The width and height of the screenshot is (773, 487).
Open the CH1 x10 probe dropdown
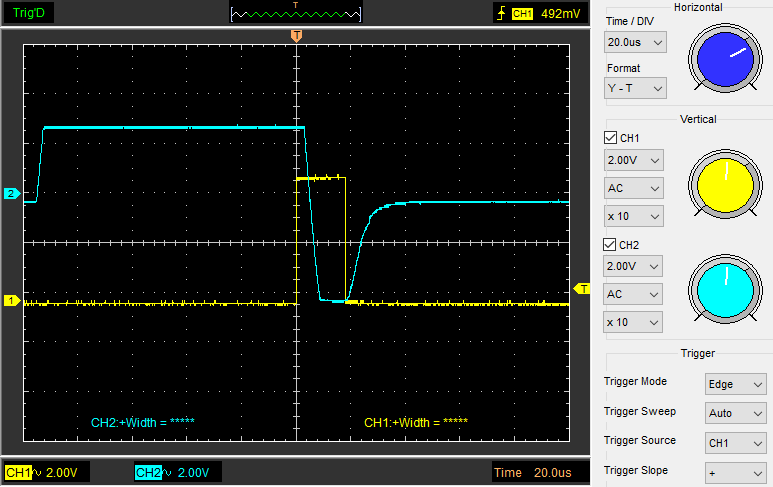click(635, 216)
